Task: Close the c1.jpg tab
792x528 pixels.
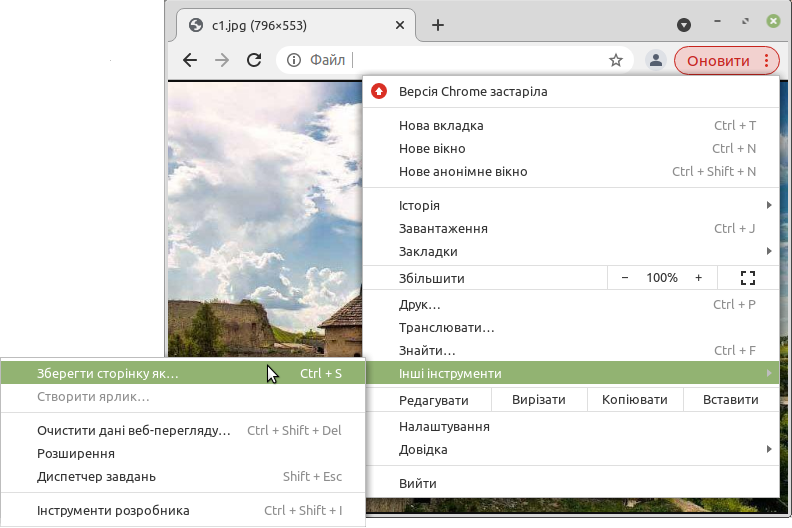Action: (398, 25)
